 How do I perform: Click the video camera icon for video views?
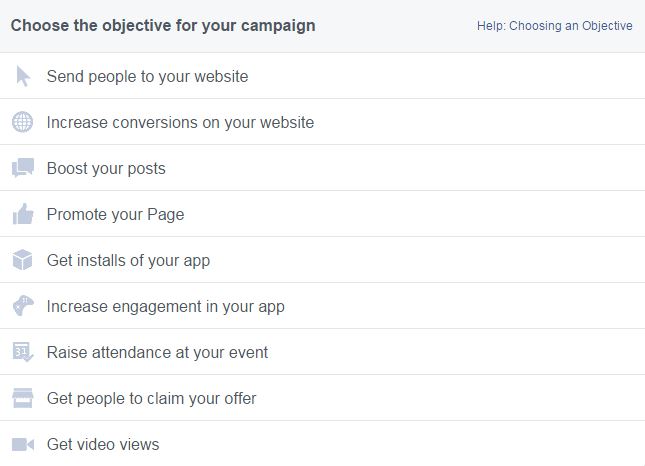click(23, 445)
